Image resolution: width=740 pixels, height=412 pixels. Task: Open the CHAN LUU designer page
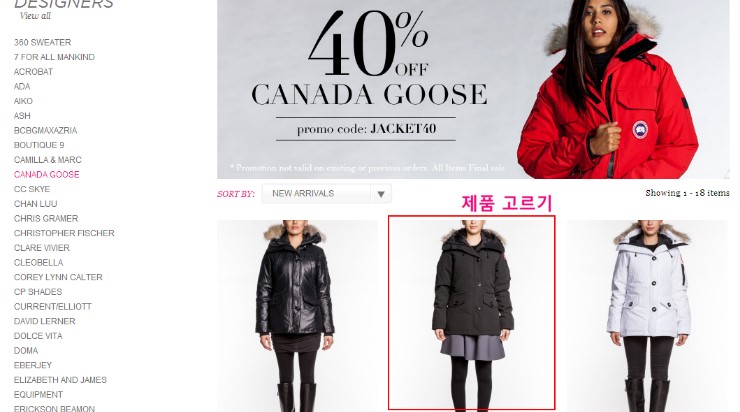tap(35, 204)
